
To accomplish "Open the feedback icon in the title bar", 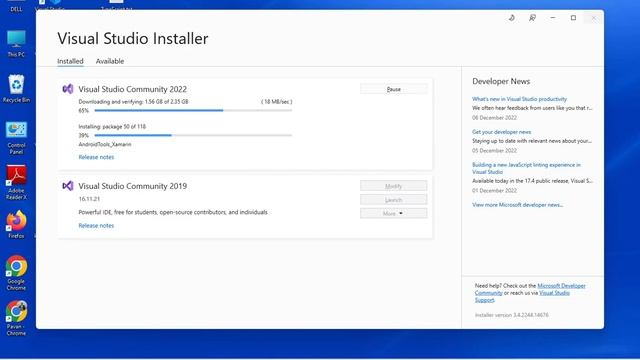I will (532, 18).
